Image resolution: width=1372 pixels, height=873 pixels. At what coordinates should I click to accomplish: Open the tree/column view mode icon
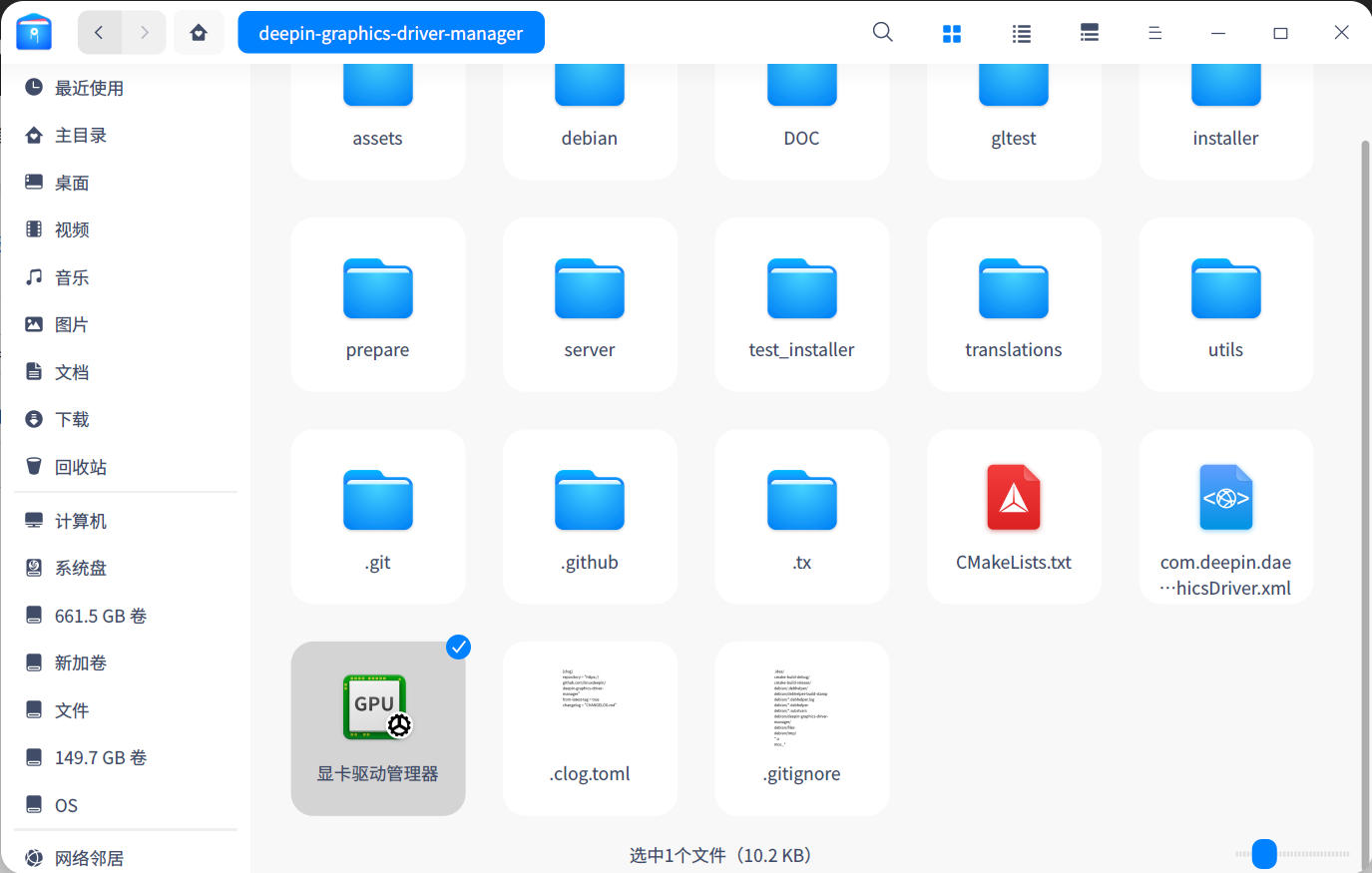1089,32
